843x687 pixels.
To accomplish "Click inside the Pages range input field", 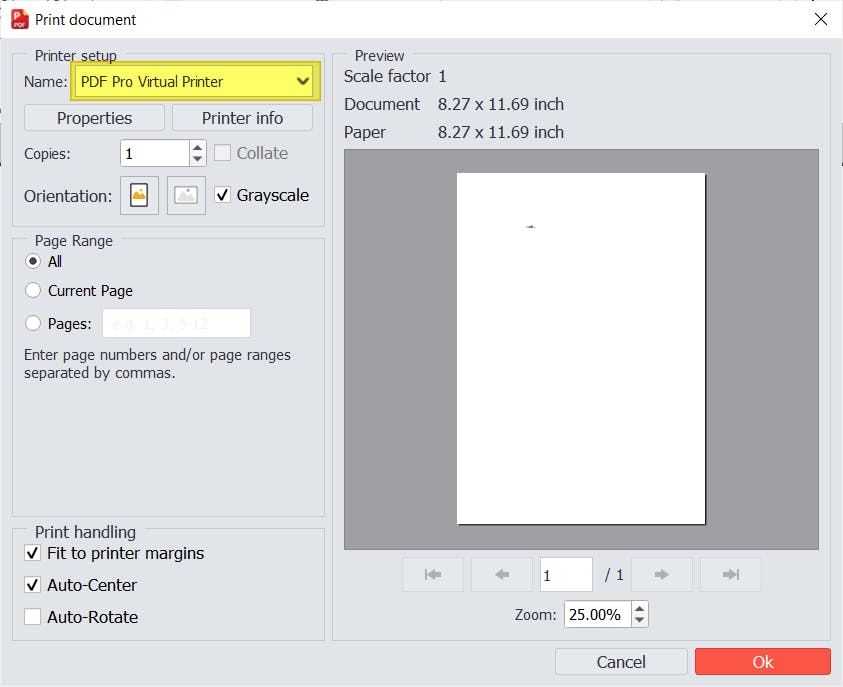I will point(175,322).
